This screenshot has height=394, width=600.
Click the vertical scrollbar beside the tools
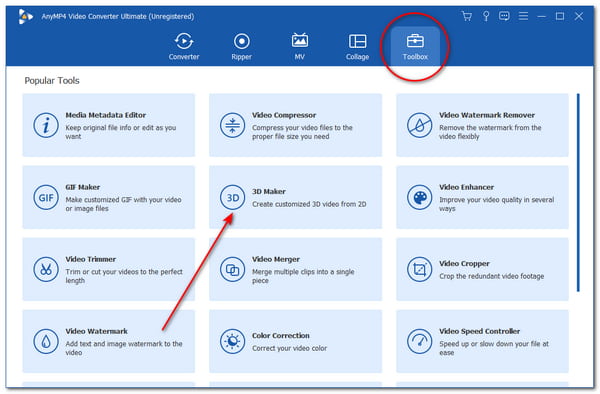(578, 192)
